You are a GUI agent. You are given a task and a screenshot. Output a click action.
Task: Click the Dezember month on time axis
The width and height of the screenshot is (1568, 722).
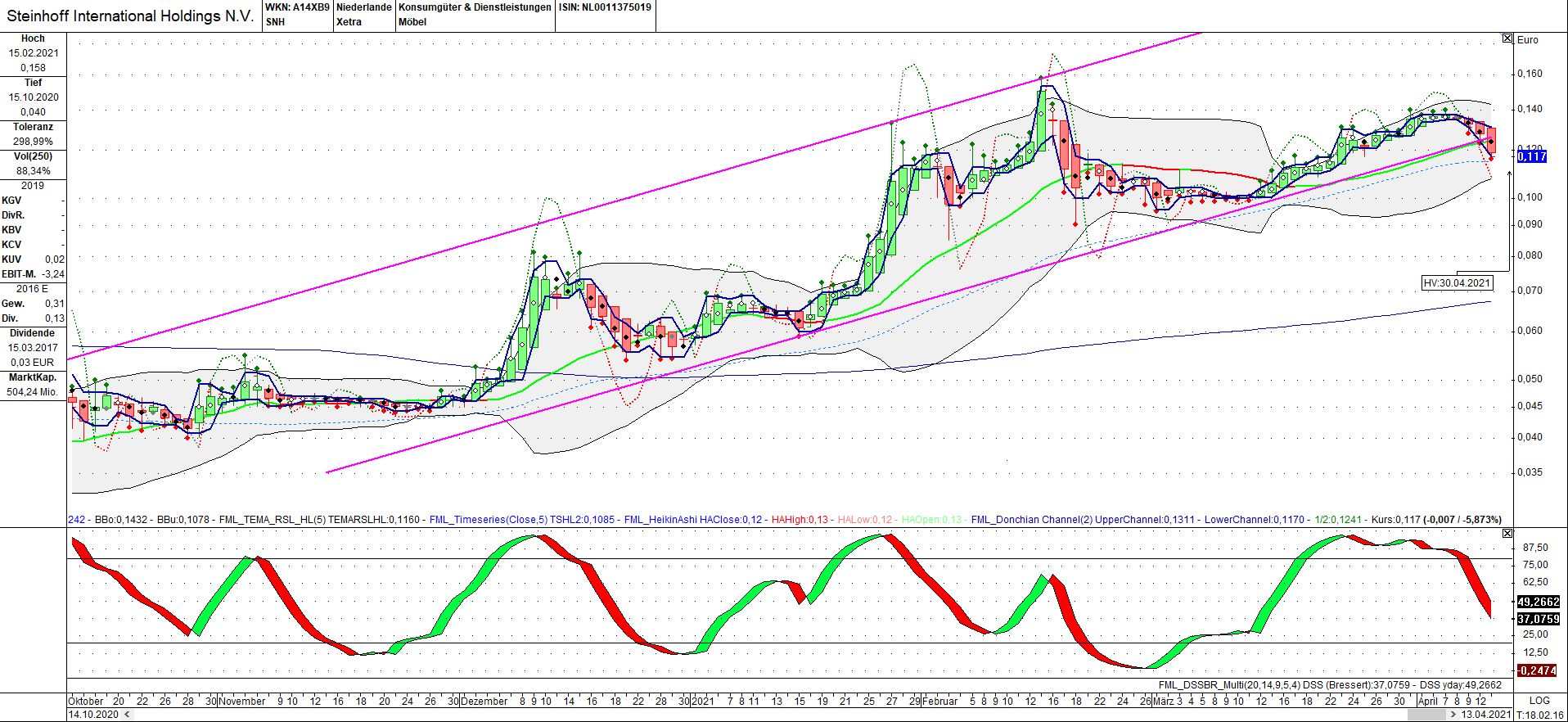coord(484,701)
